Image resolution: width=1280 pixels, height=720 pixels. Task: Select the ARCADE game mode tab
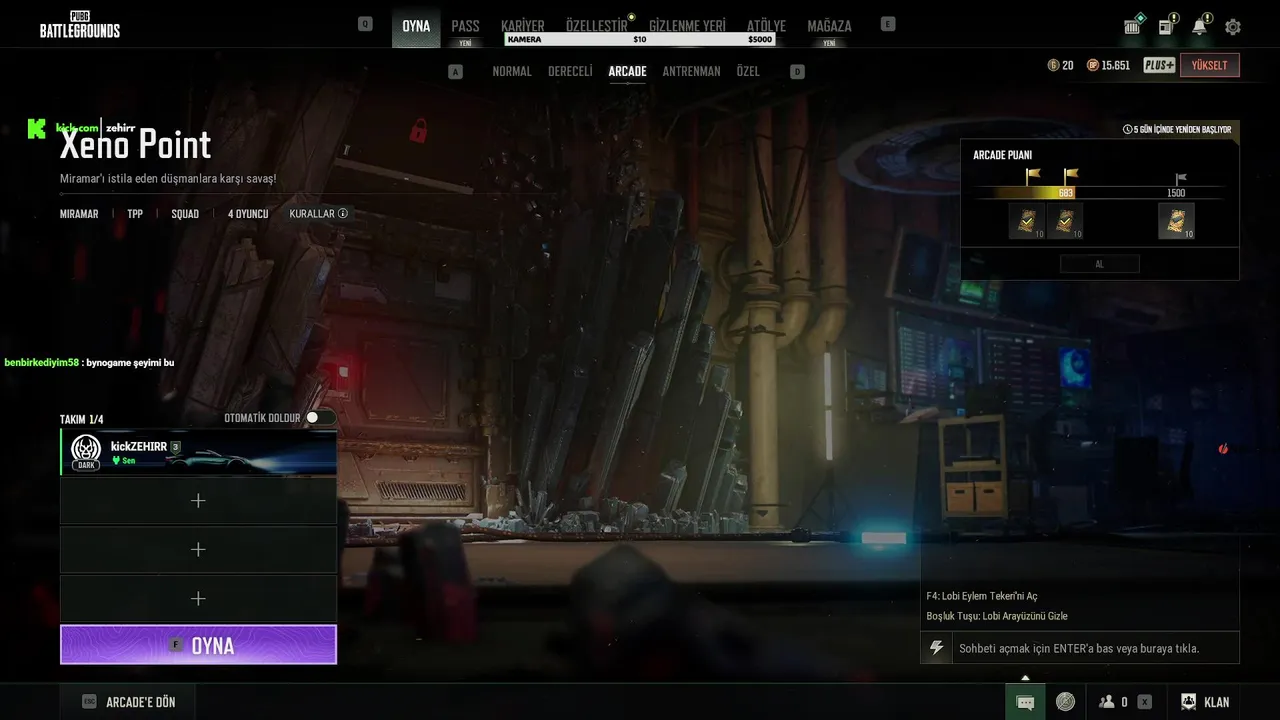[627, 71]
